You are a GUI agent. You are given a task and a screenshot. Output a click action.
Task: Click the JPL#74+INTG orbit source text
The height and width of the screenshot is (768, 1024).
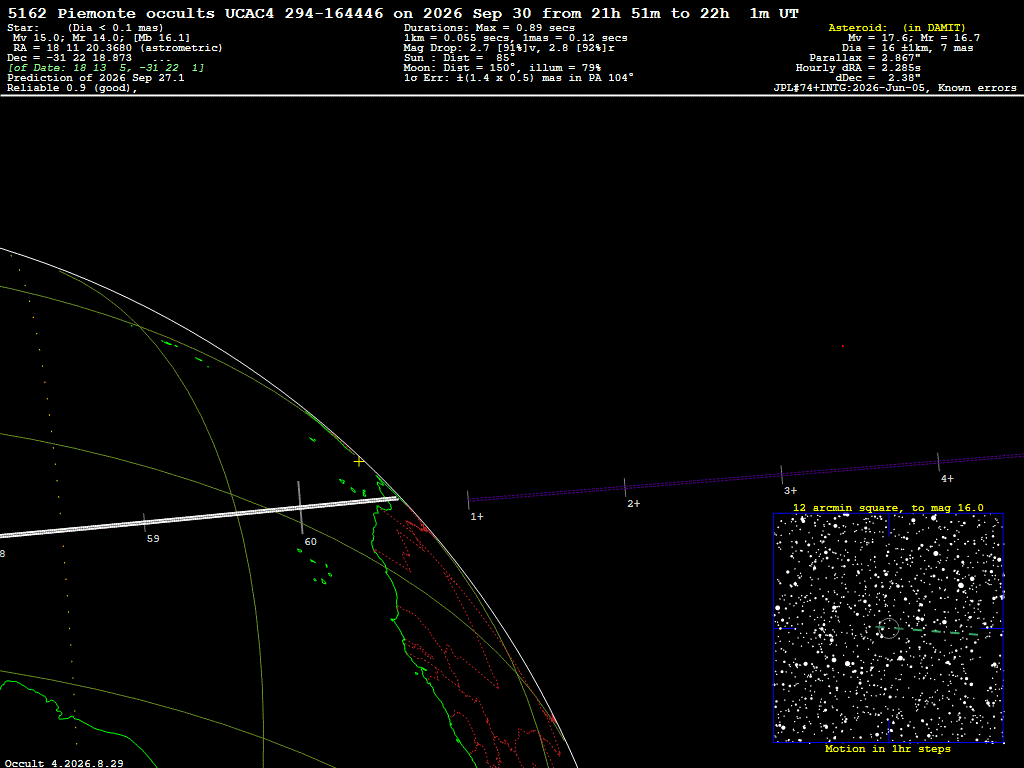click(x=895, y=88)
